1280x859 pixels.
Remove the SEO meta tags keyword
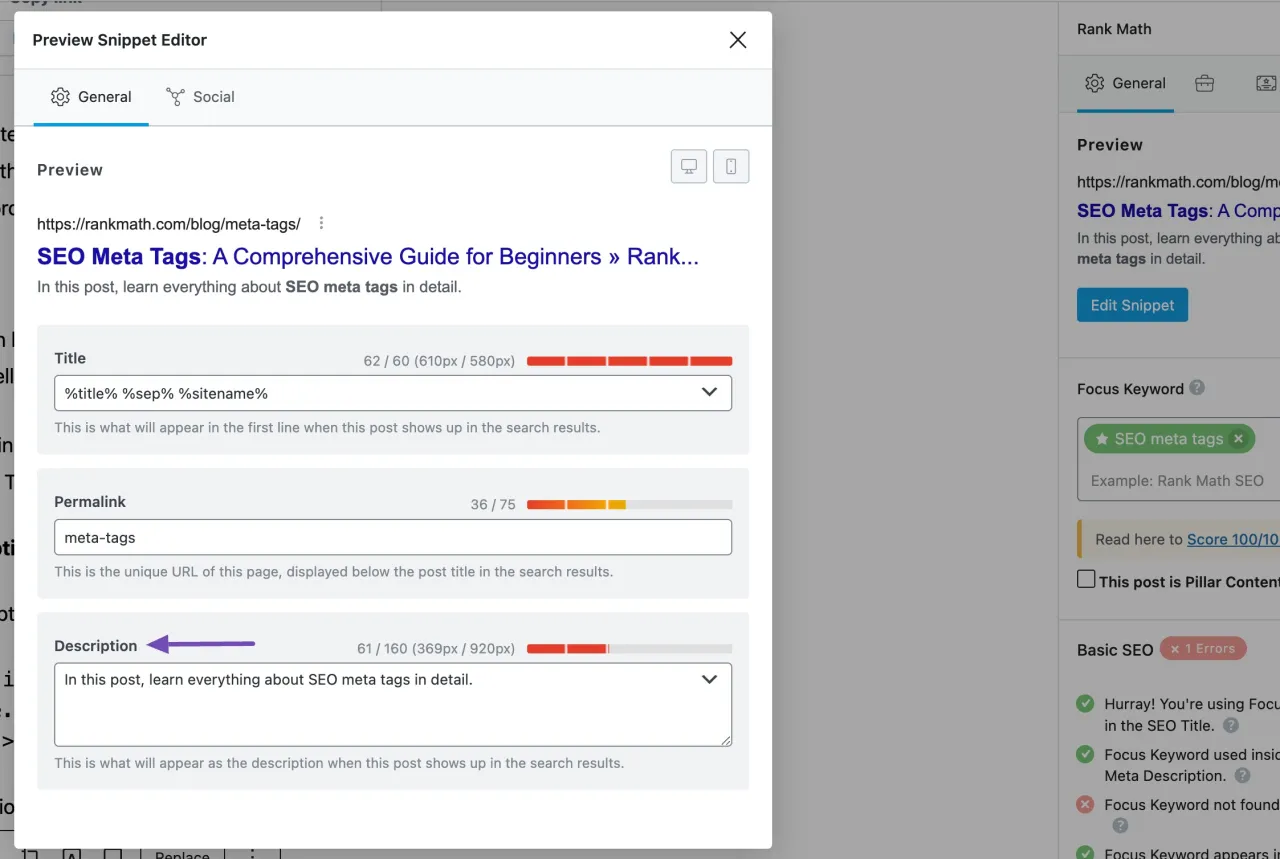(1238, 439)
